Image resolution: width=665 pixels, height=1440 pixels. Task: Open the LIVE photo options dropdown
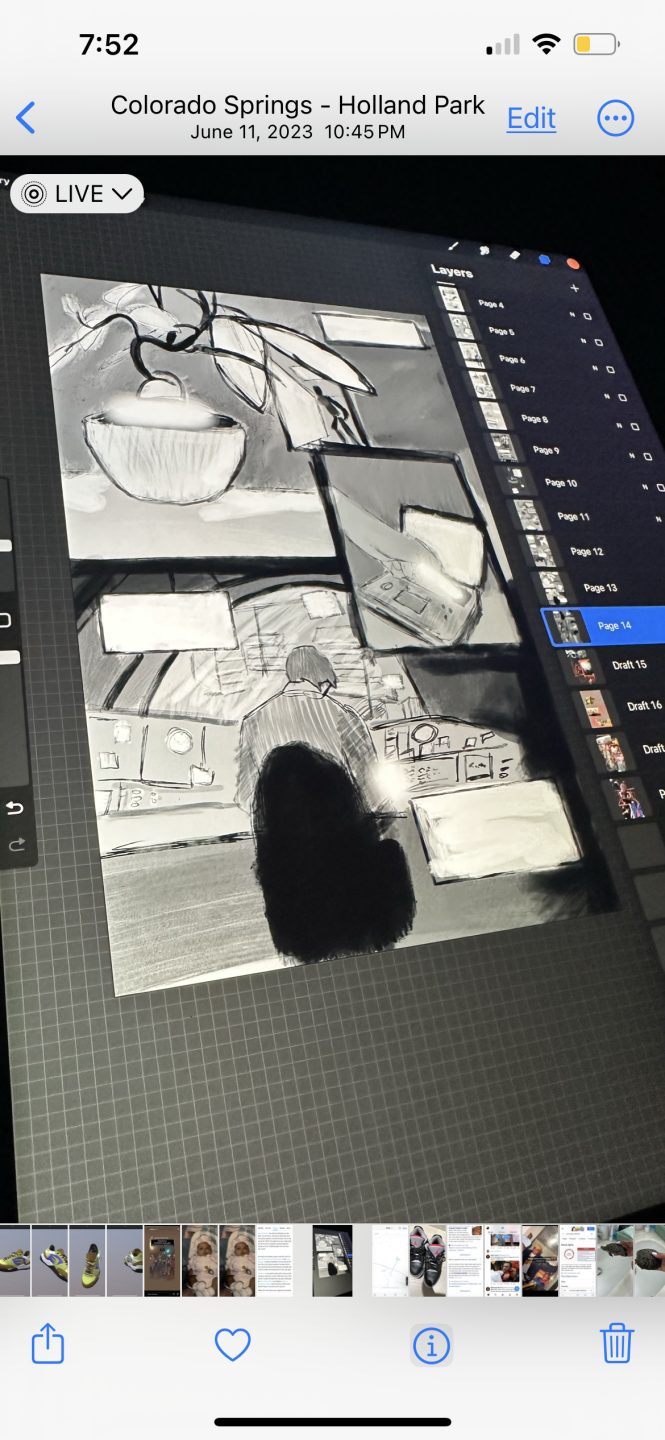click(77, 194)
